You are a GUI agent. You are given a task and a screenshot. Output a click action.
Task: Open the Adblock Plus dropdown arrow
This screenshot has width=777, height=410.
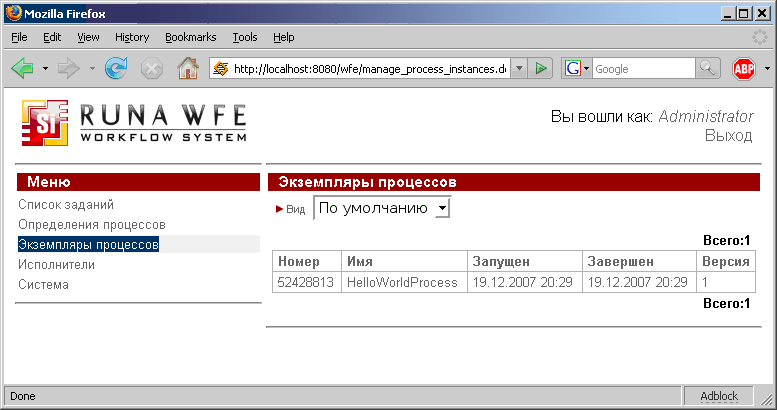[x=767, y=68]
